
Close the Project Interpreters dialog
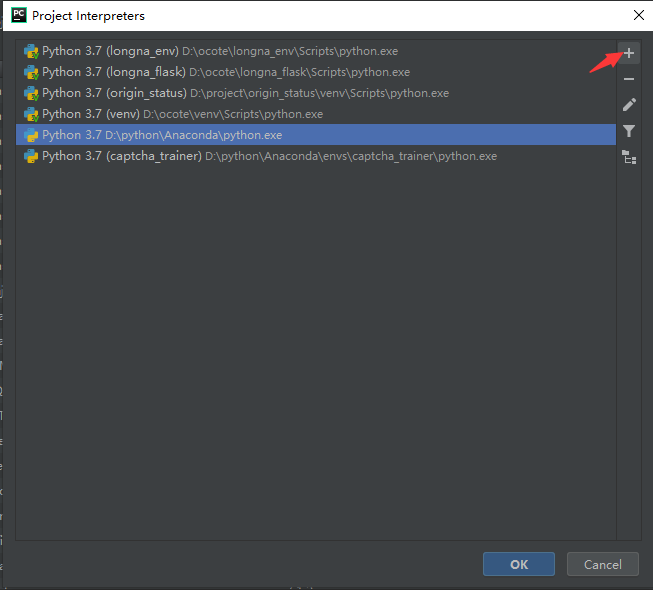pos(638,15)
